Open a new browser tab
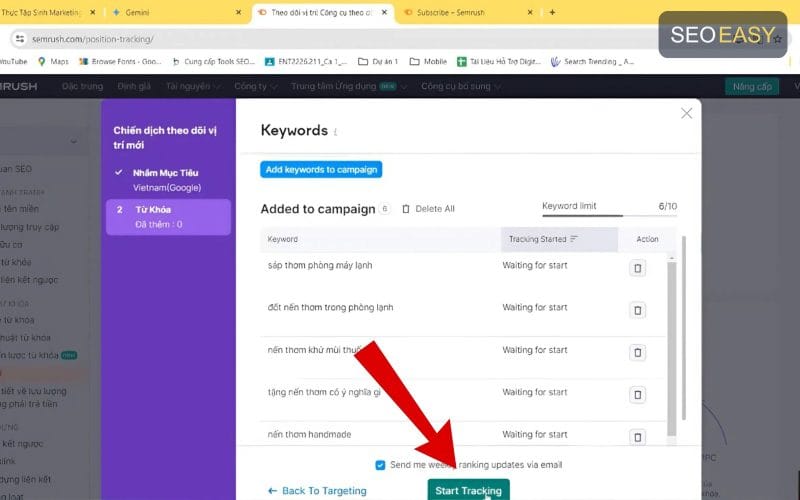Screen dimensions: 800x500 point(552,12)
